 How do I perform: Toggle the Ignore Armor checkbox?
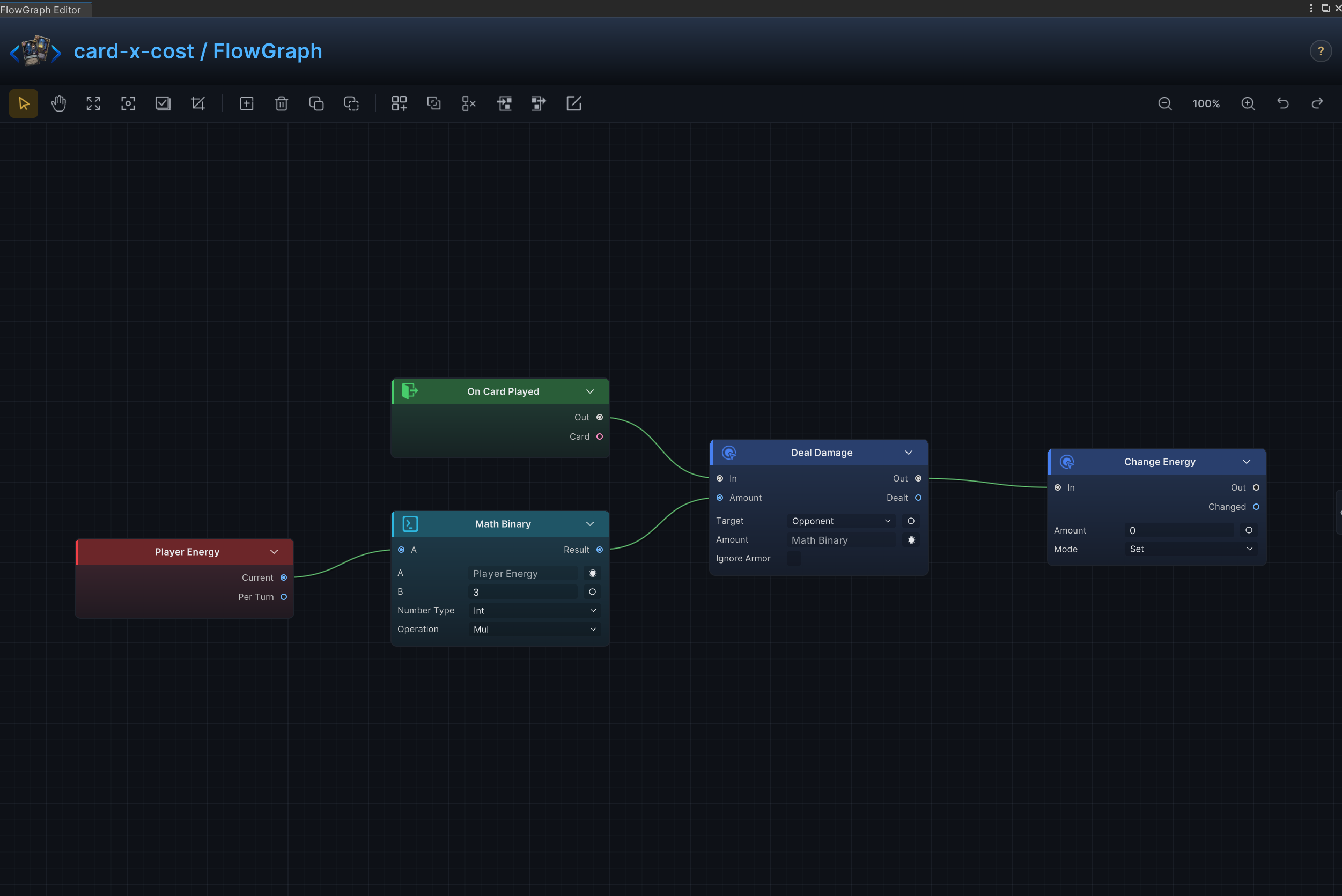[x=794, y=558]
